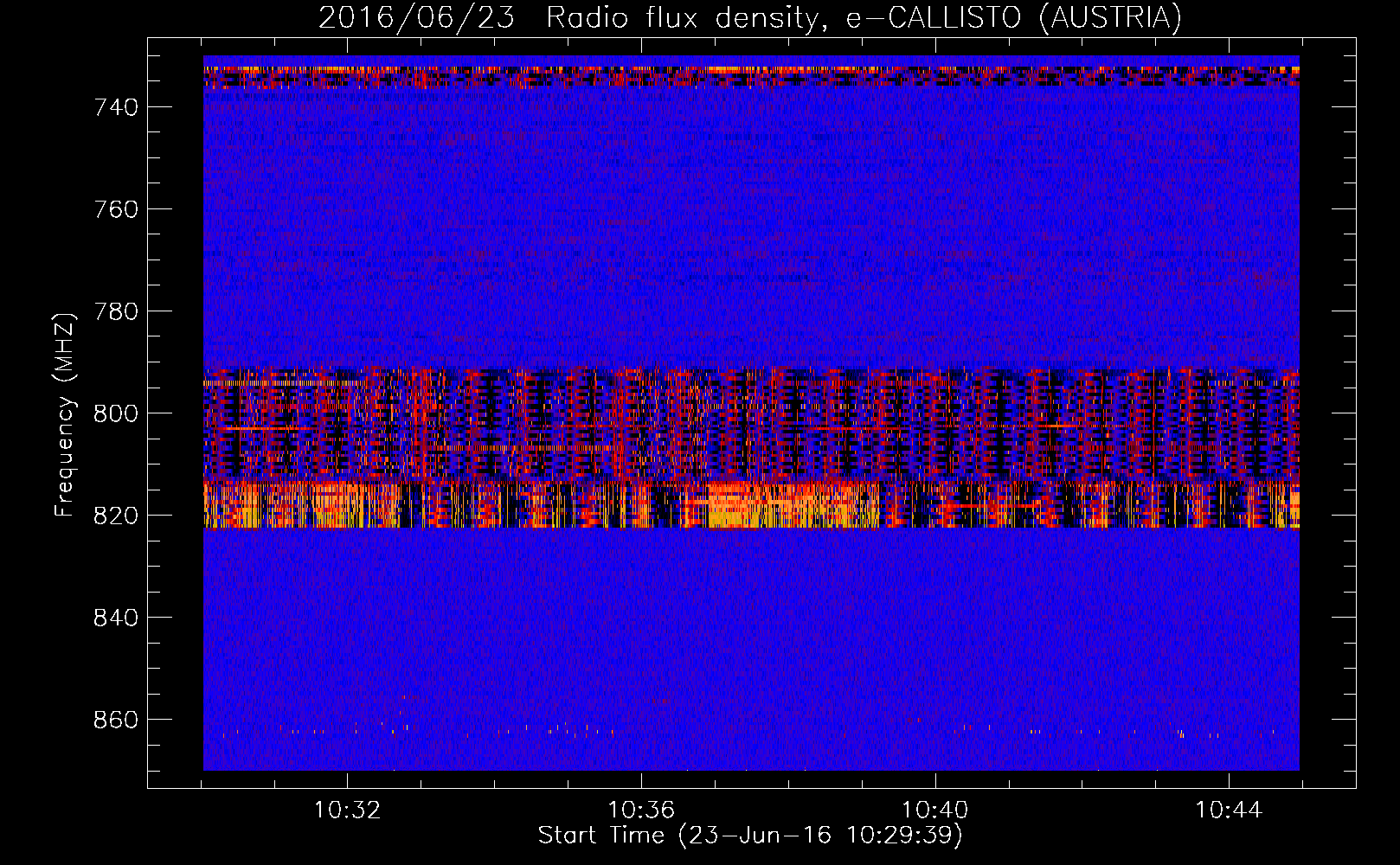The image size is (1400, 865).
Task: Click the 10:44 time tick label
Action: point(1229,811)
